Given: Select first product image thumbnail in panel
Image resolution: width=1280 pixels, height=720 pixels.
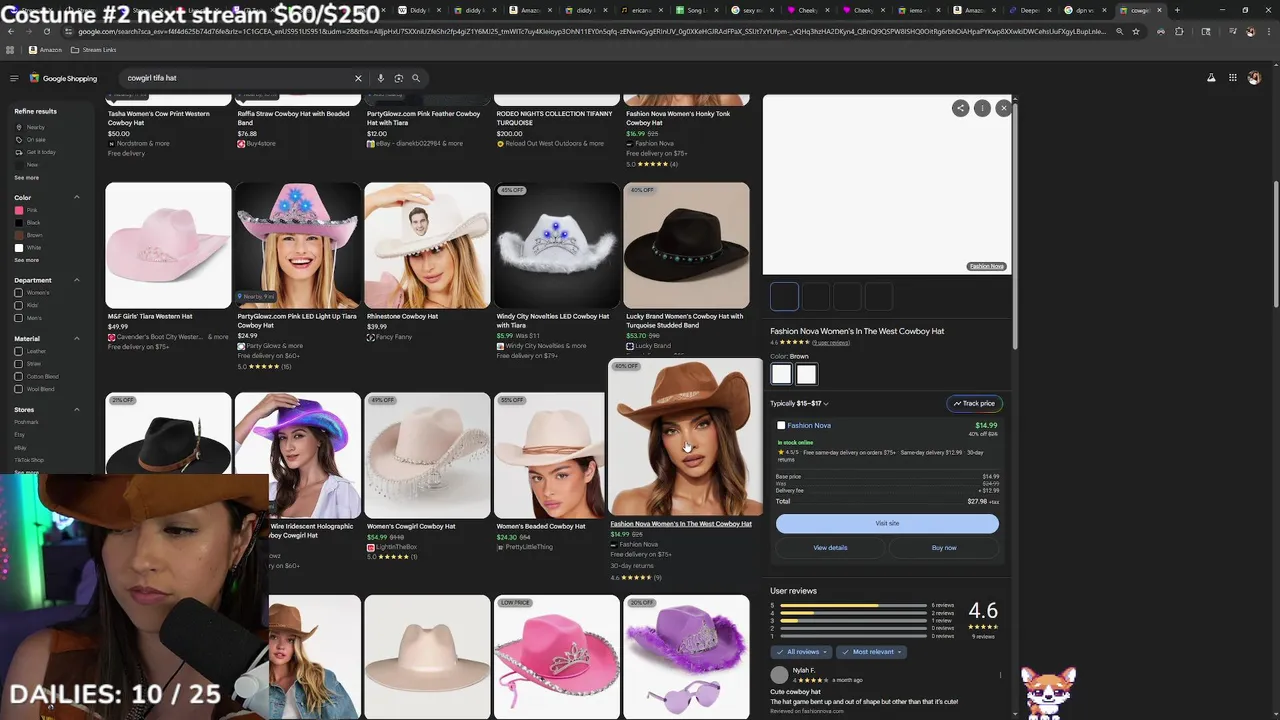Looking at the screenshot, I should [785, 296].
